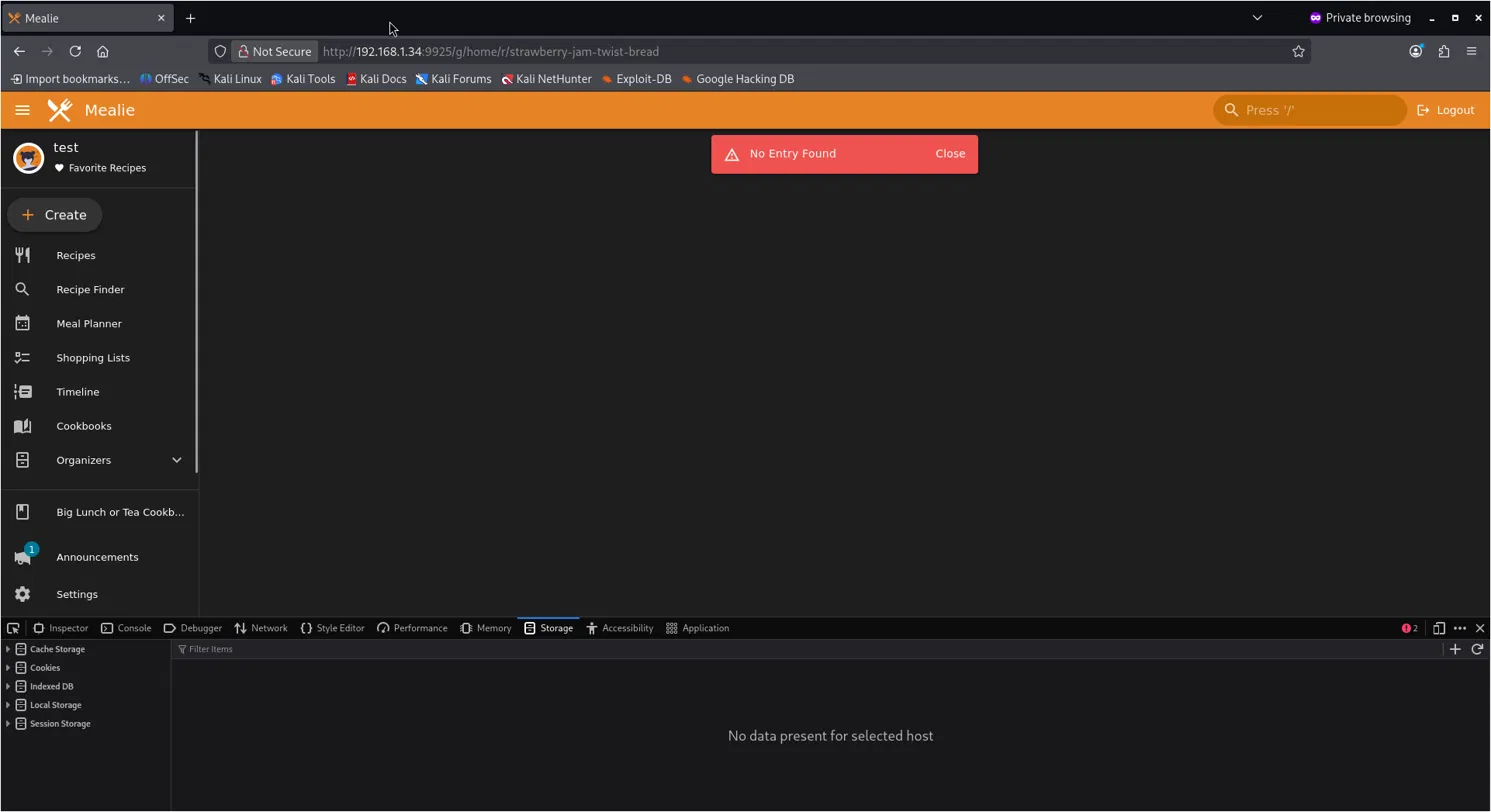Click the Mealie fork-and-knife logo
Viewport: 1491px width, 812px height.
[60, 110]
